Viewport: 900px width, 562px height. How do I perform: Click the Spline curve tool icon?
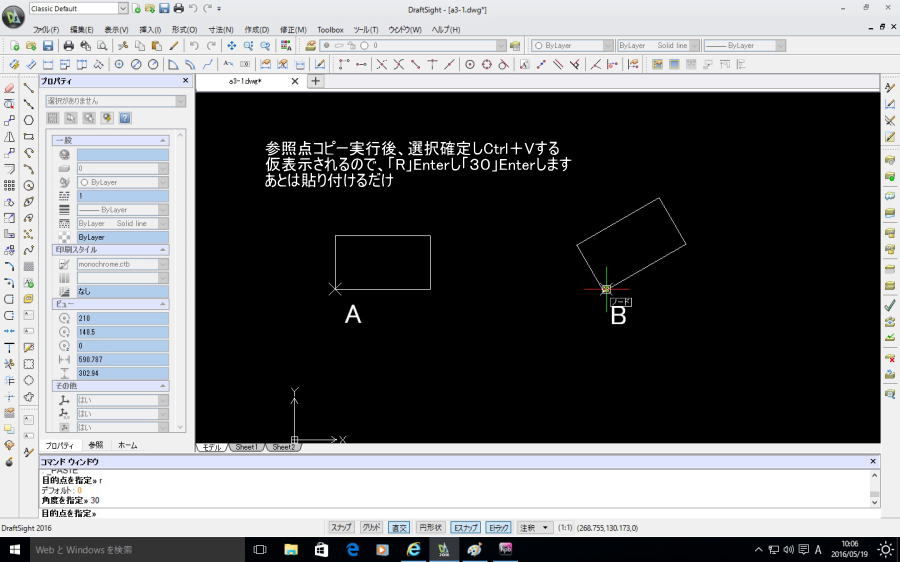[x=29, y=250]
